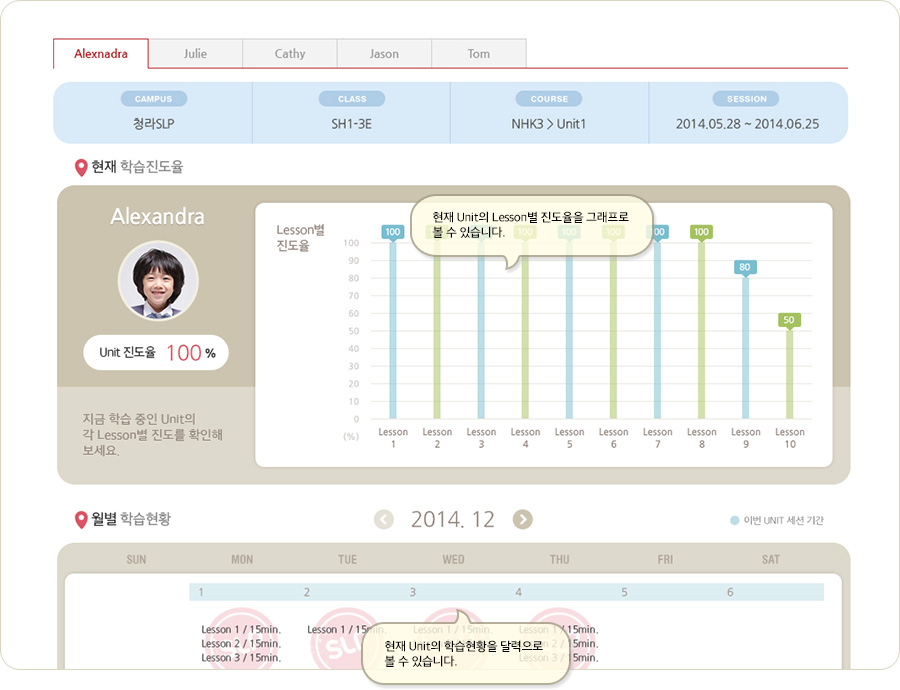Click the CAMPUS label badge

(154, 99)
